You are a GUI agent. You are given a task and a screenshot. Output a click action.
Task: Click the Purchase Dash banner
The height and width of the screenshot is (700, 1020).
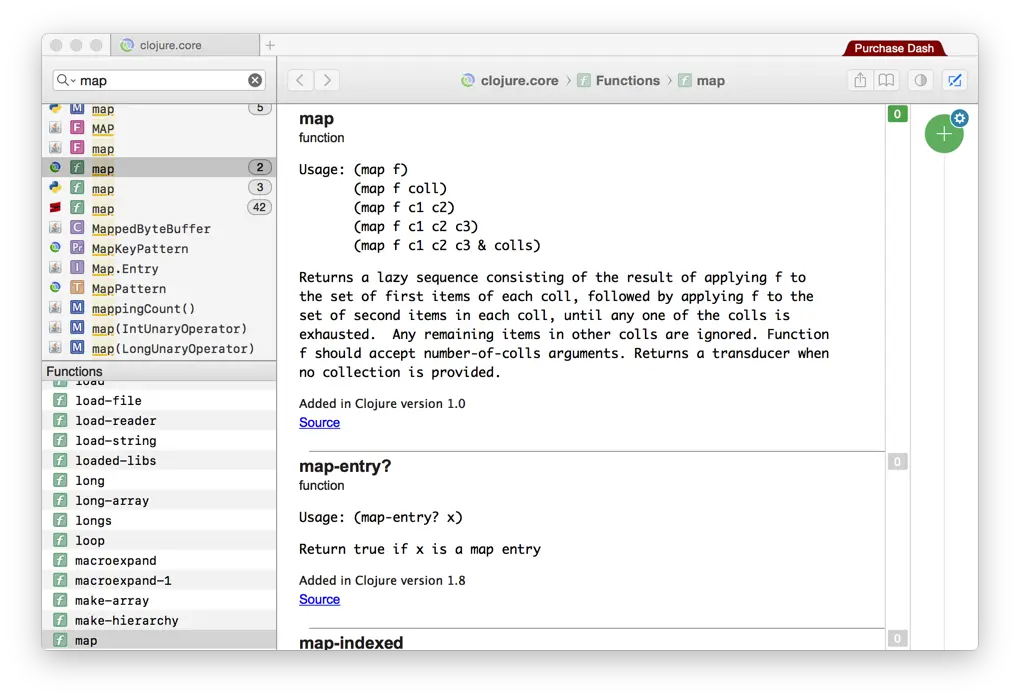click(x=894, y=48)
